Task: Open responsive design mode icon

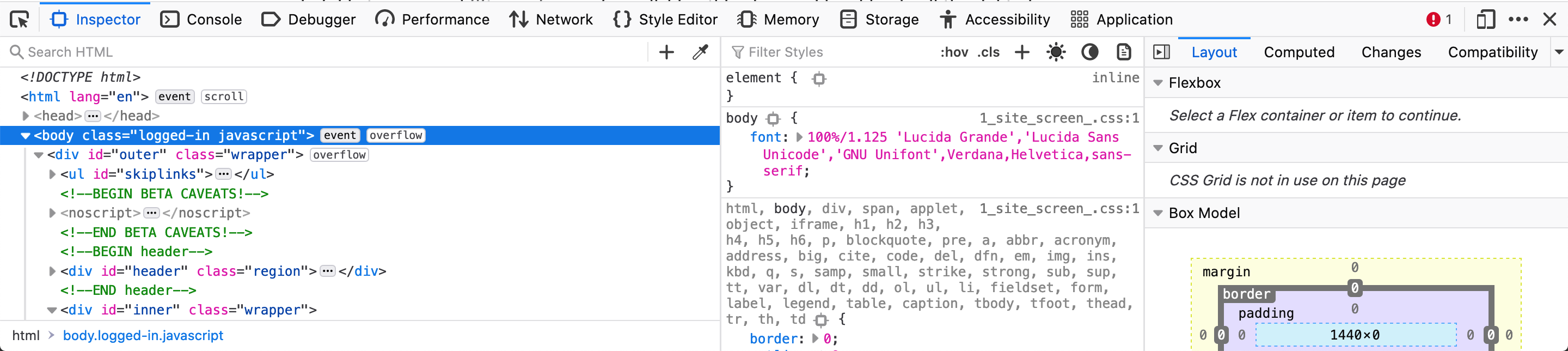Action: (x=1485, y=20)
